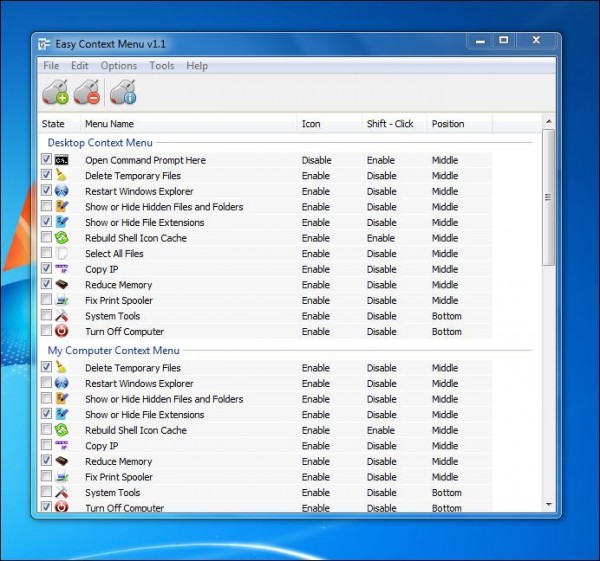
Task: Uncheck the Desktop Copy IP checkbox
Action: click(x=46, y=268)
